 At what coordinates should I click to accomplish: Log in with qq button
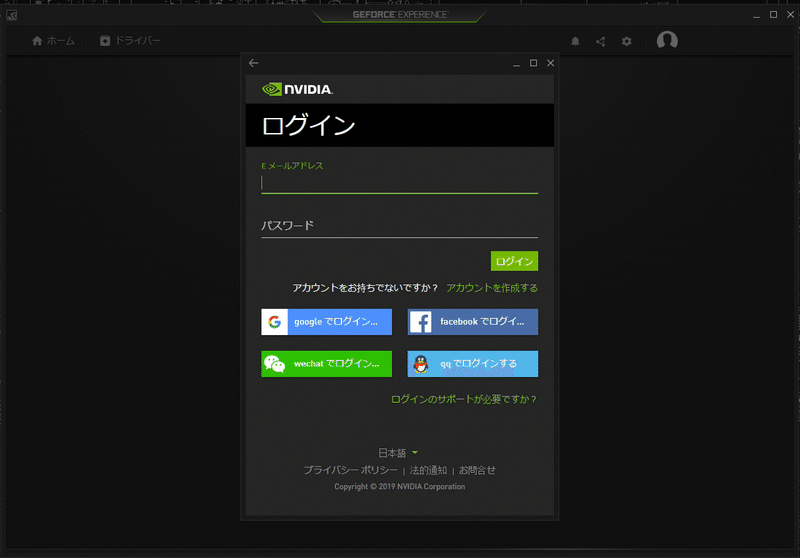tap(472, 364)
